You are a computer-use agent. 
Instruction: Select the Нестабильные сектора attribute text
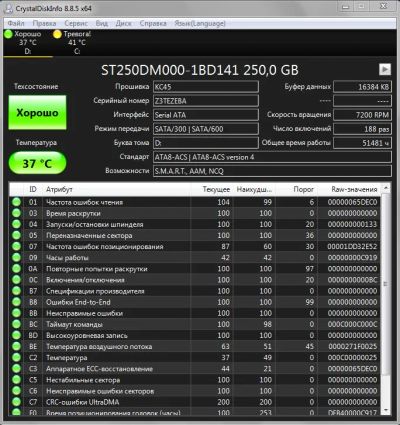tap(83, 380)
